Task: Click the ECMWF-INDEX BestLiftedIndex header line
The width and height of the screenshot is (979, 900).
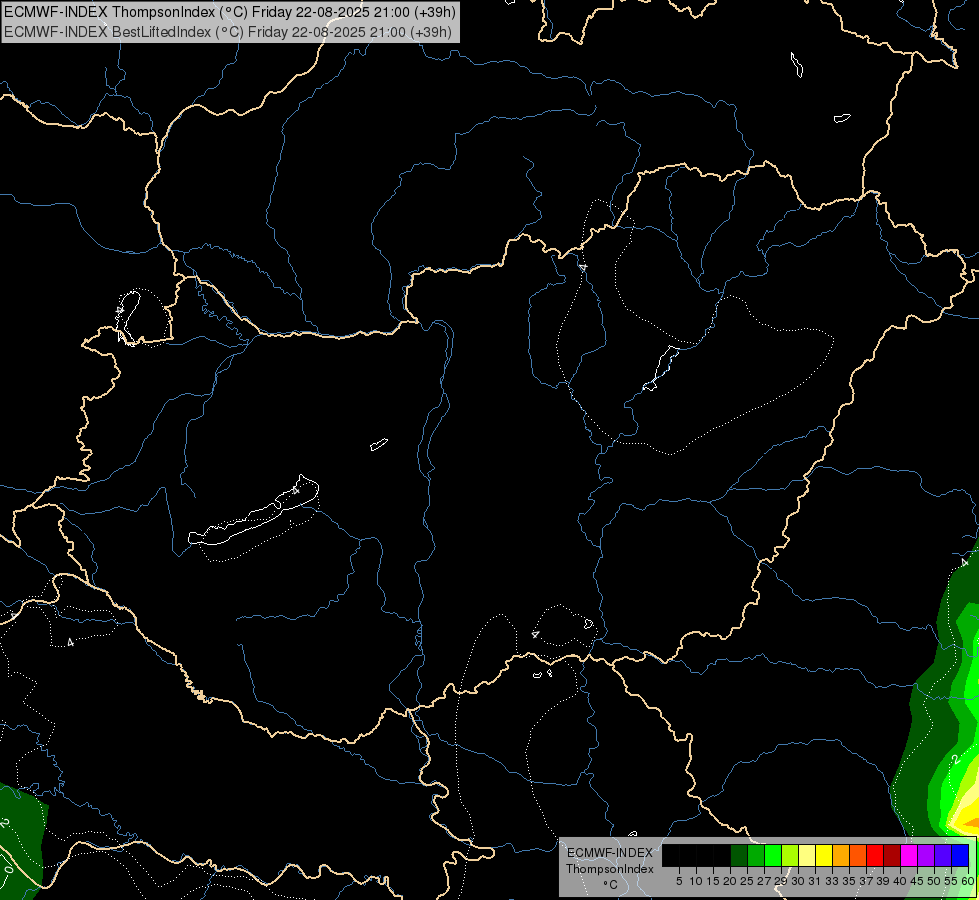Action: [228, 32]
